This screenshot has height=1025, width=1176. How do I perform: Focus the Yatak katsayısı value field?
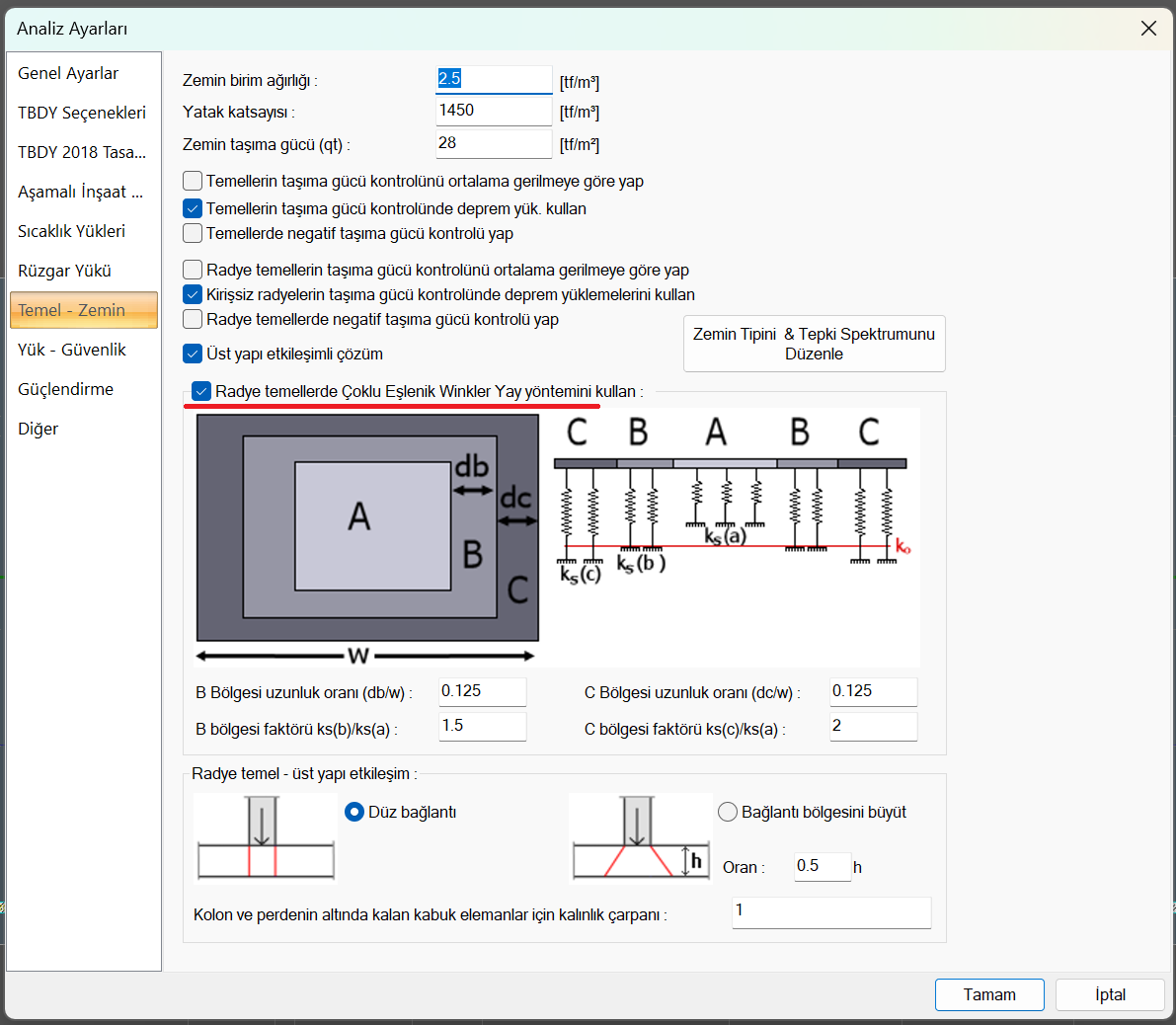pos(494,111)
